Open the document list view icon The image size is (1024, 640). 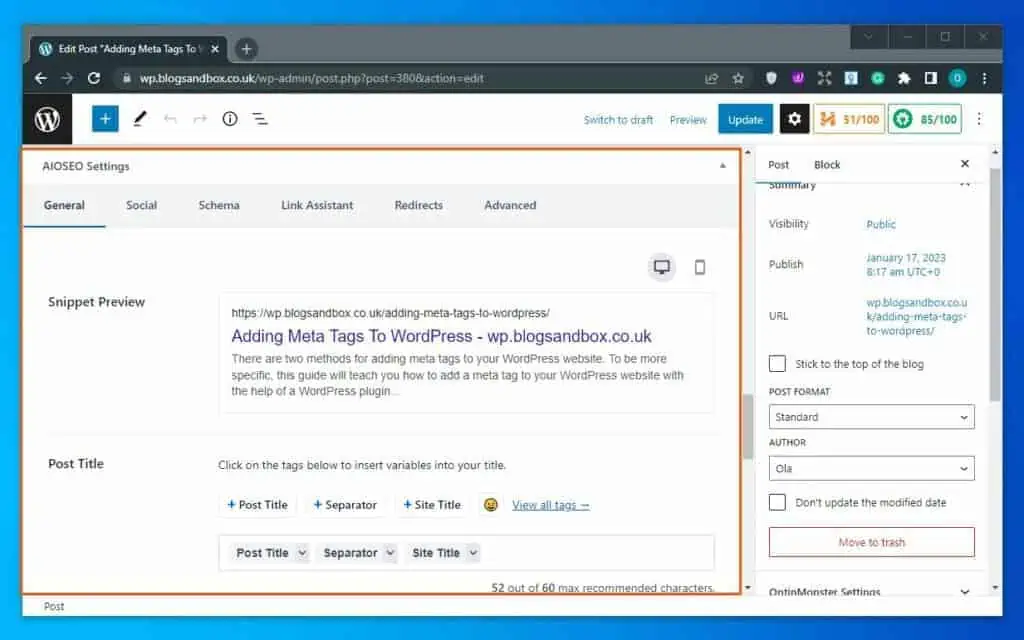tap(259, 118)
